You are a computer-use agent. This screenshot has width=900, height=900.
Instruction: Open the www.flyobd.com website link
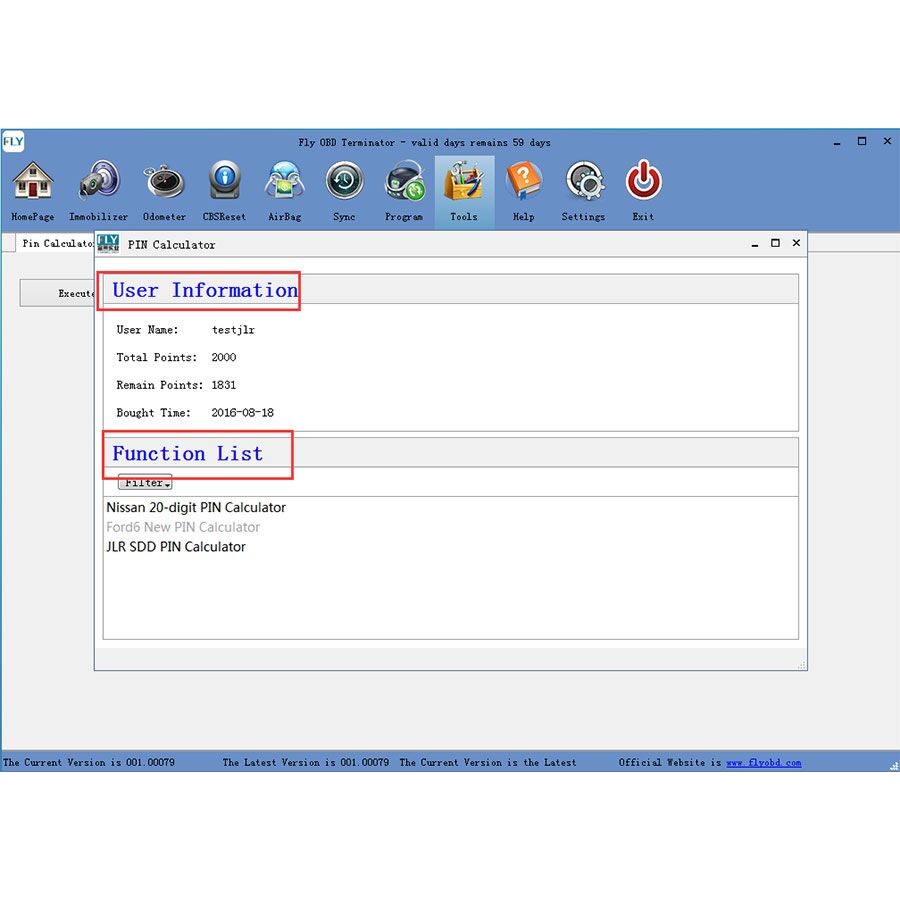tap(763, 762)
